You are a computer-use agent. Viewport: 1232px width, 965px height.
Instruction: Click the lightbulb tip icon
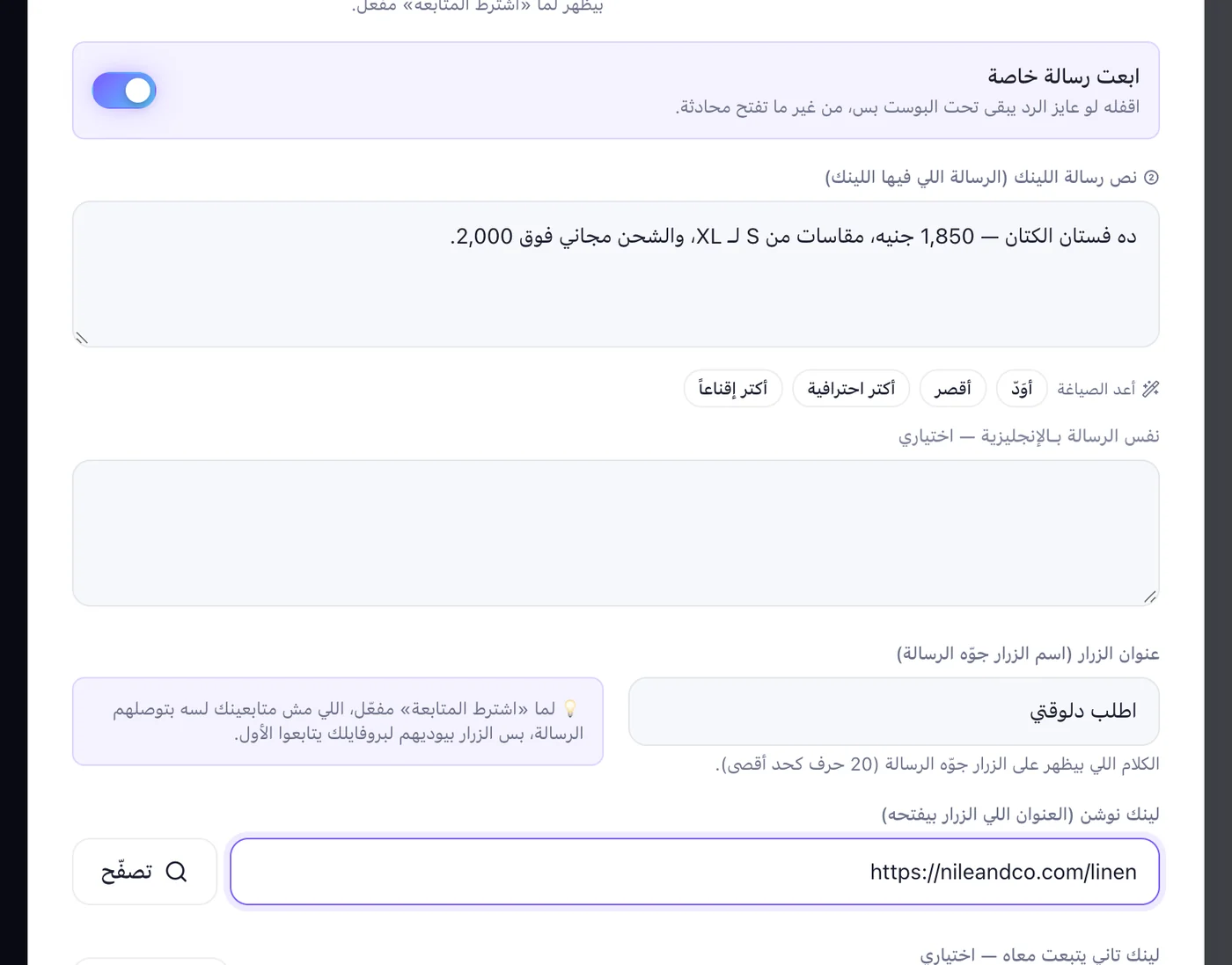click(x=570, y=708)
